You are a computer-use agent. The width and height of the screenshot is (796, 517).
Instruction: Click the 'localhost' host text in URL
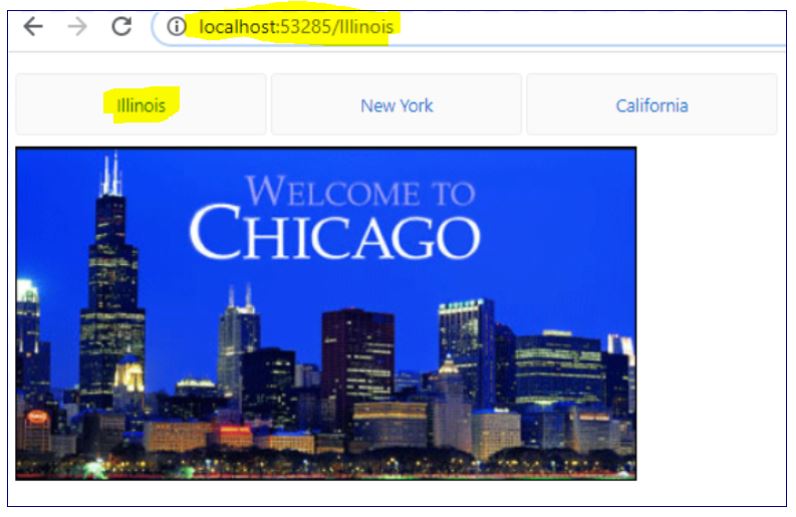pyautogui.click(x=236, y=27)
